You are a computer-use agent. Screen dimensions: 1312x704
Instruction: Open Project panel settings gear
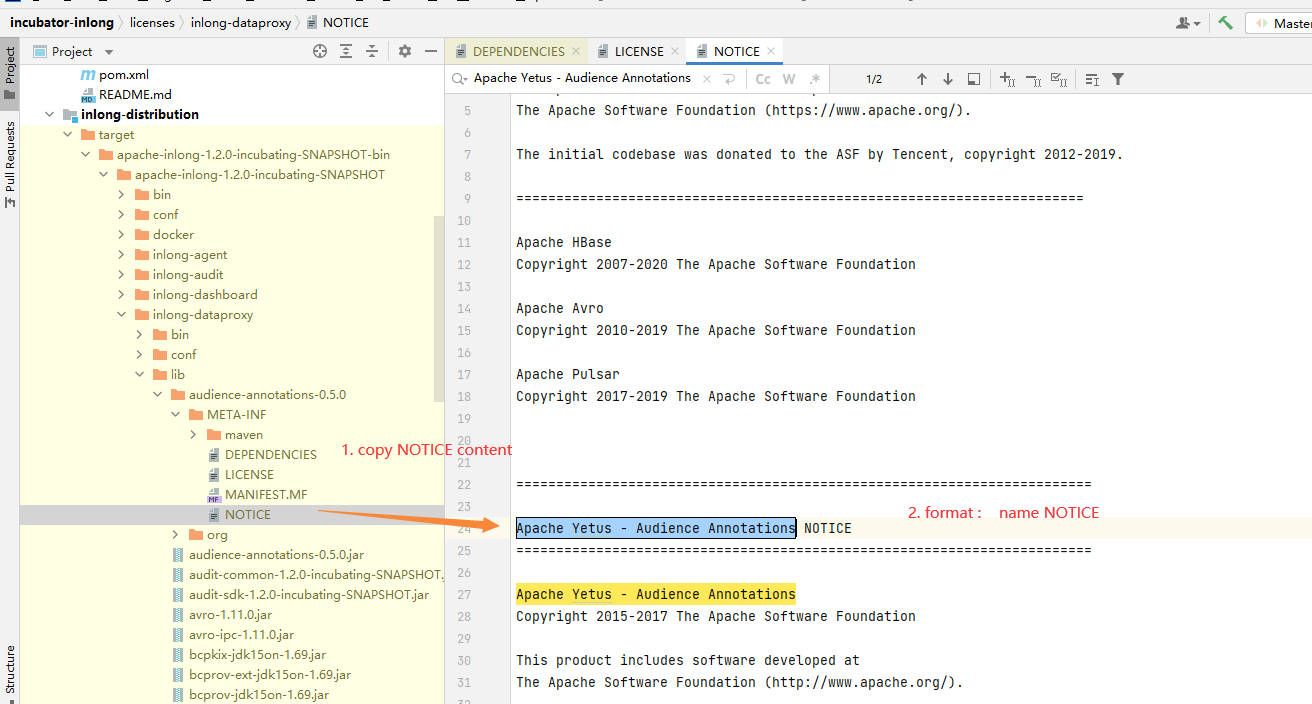pyautogui.click(x=405, y=51)
